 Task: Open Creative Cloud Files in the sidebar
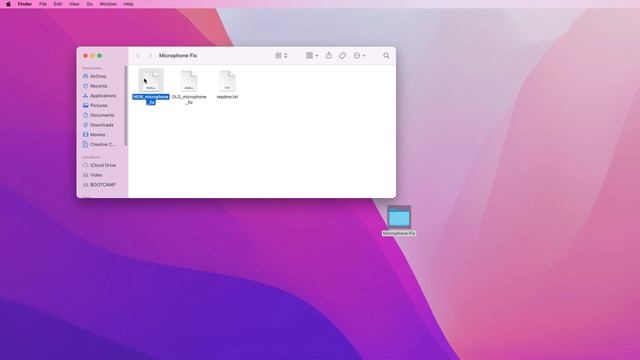point(102,144)
